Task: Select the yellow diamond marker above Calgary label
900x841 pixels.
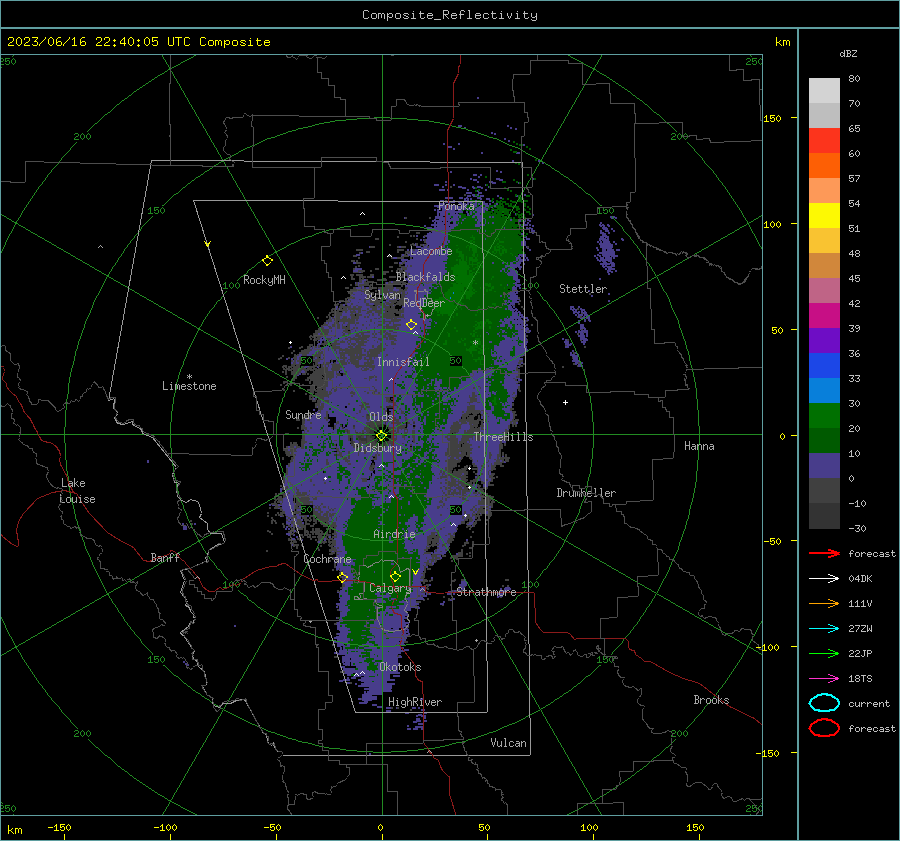Action: (395, 576)
